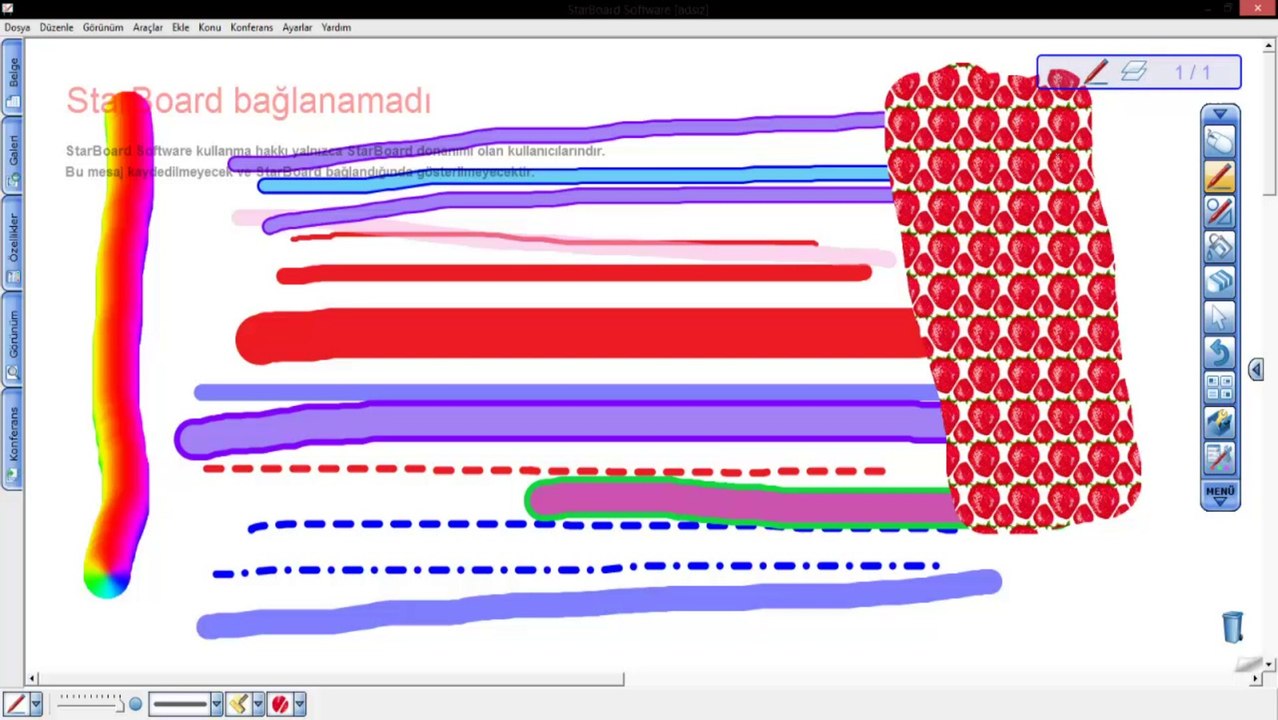The height and width of the screenshot is (720, 1278).
Task: Open the Görünüm menu in menu bar
Action: [x=103, y=28]
